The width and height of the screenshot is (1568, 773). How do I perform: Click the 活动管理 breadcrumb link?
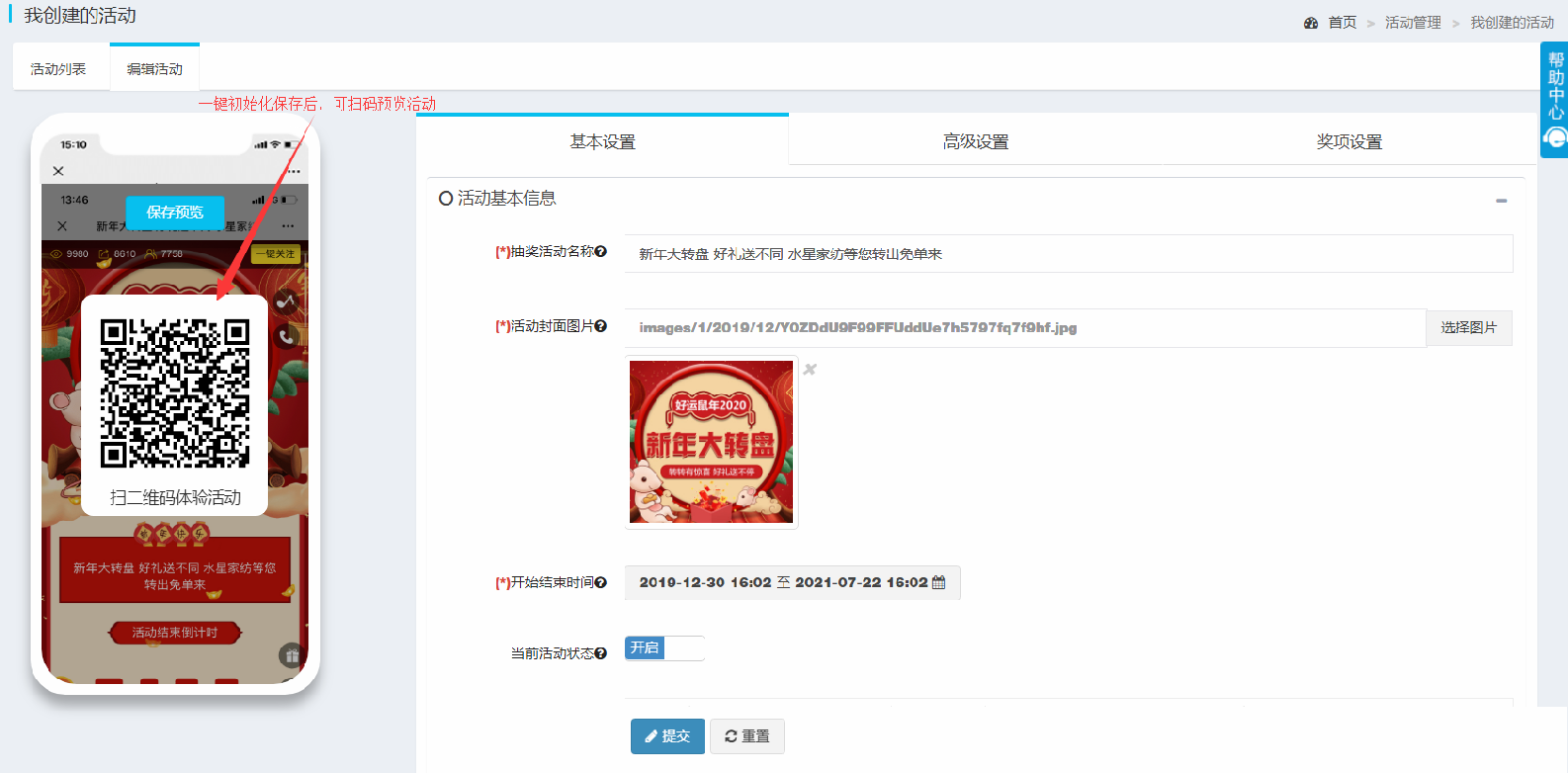coord(1413,23)
